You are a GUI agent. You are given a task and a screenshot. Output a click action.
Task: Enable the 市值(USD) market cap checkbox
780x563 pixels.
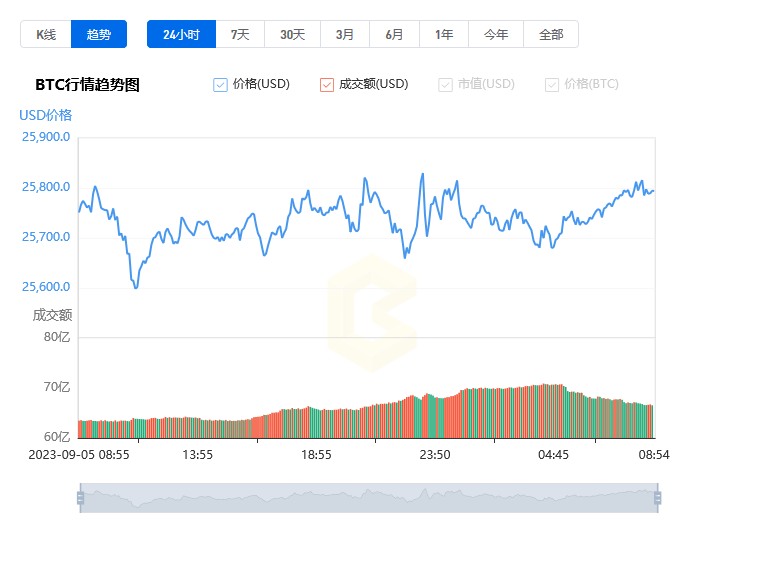445,85
